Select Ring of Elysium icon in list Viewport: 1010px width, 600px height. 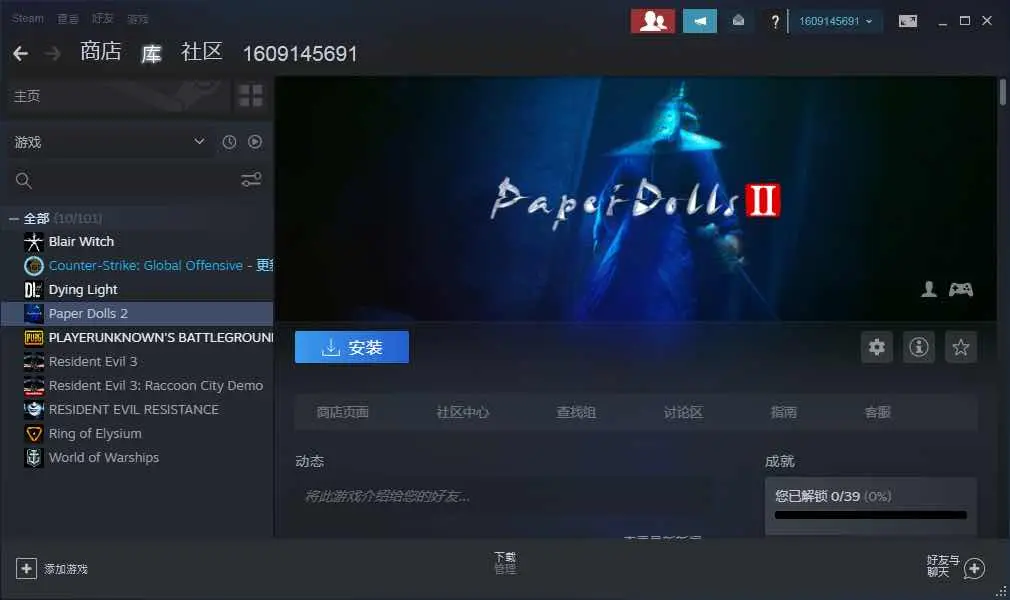pos(33,434)
